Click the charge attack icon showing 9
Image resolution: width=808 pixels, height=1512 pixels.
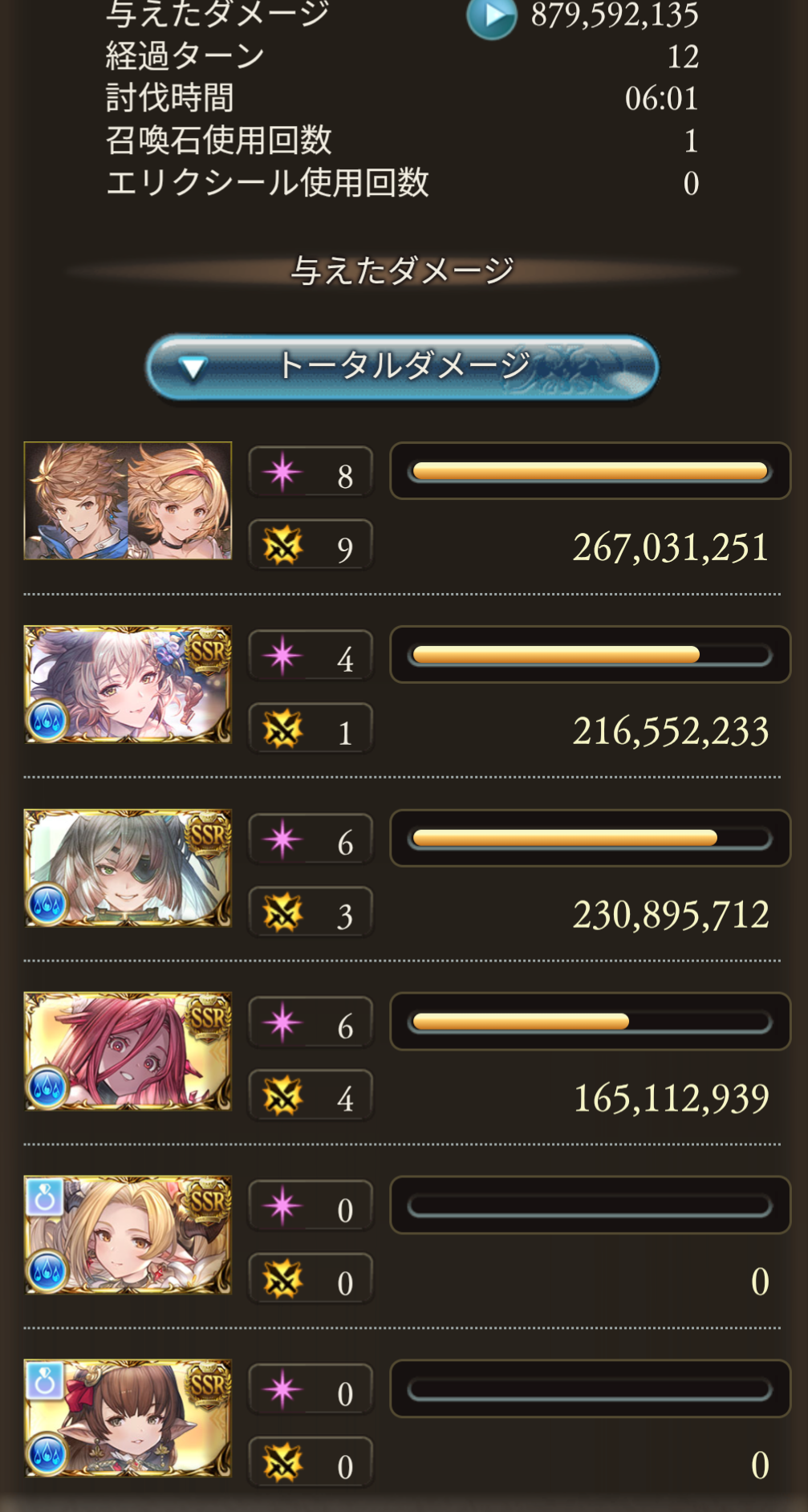click(282, 546)
